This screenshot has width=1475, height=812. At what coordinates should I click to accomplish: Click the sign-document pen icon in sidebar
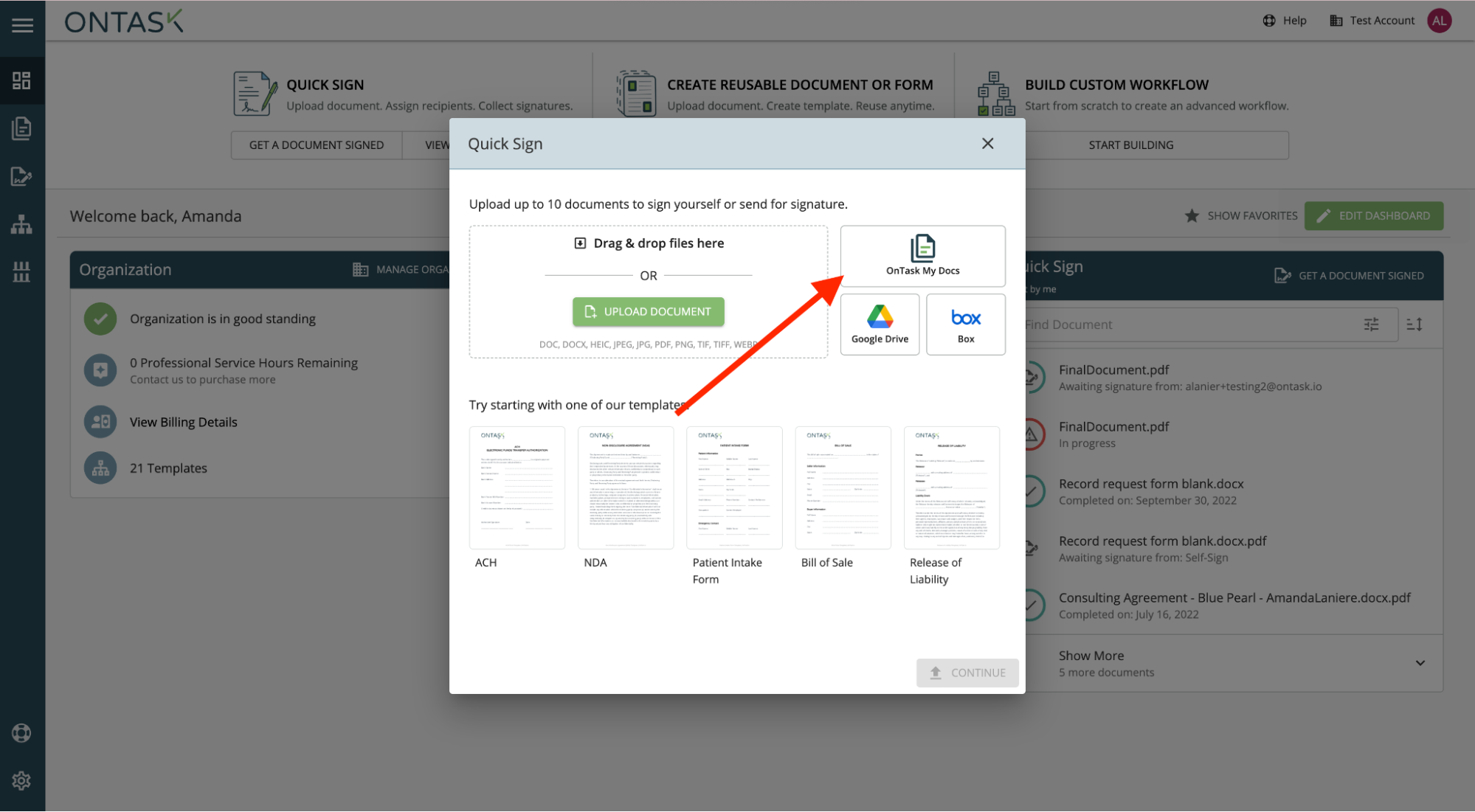21,176
